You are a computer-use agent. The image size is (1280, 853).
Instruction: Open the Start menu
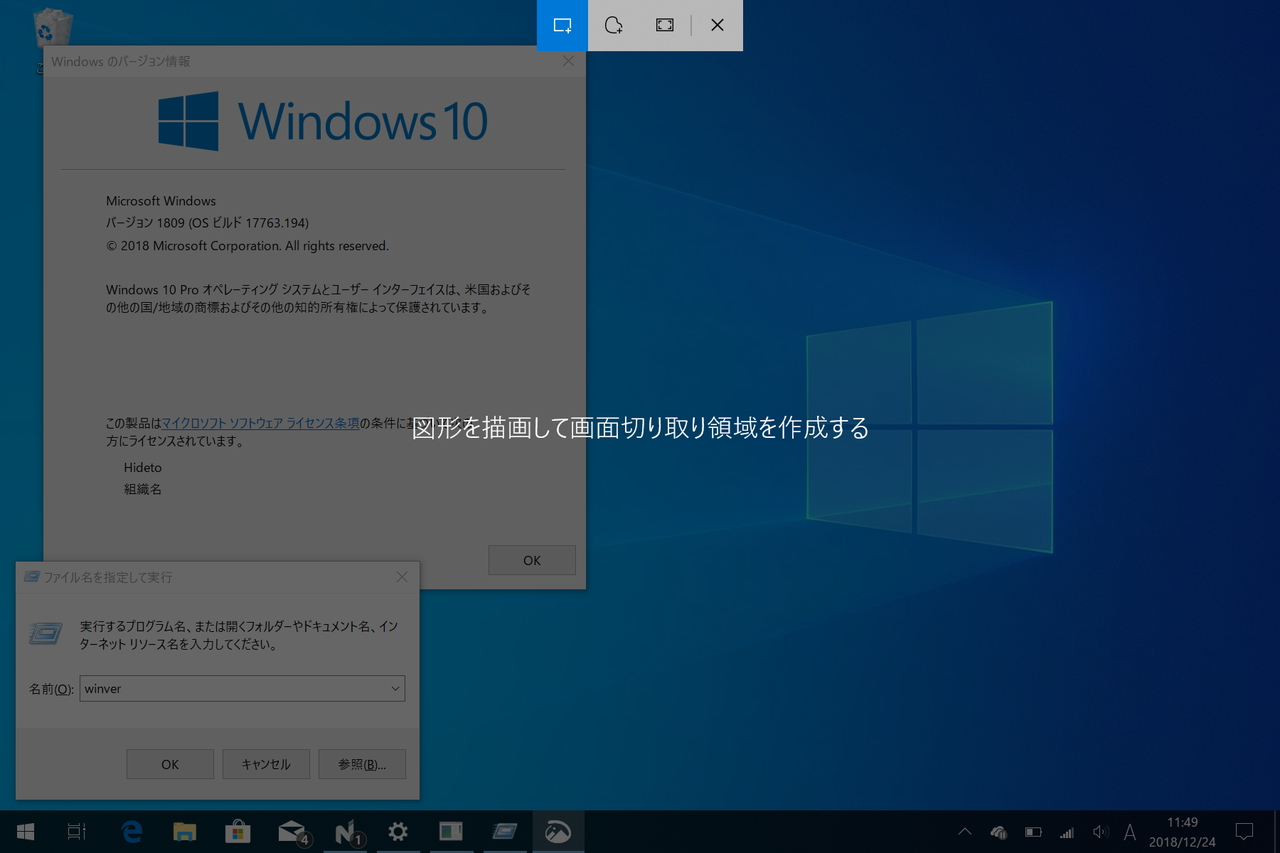(26, 831)
